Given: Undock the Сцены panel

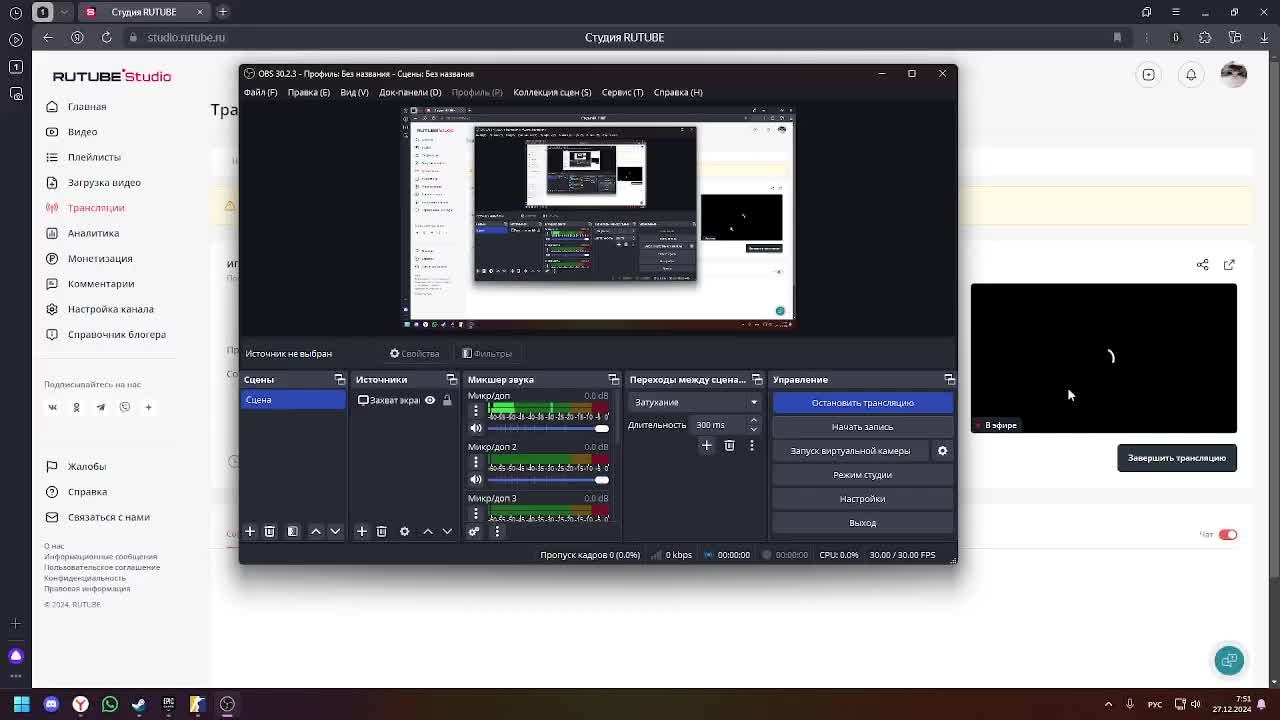Looking at the screenshot, I should (339, 380).
